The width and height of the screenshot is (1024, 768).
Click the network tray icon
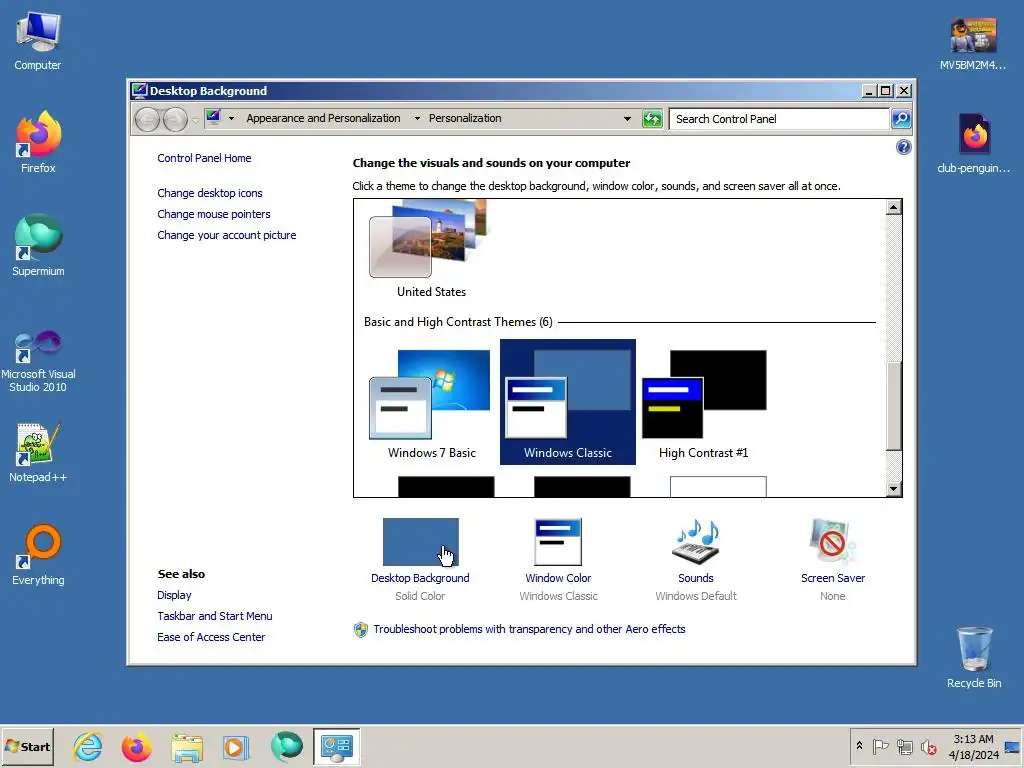pos(904,746)
